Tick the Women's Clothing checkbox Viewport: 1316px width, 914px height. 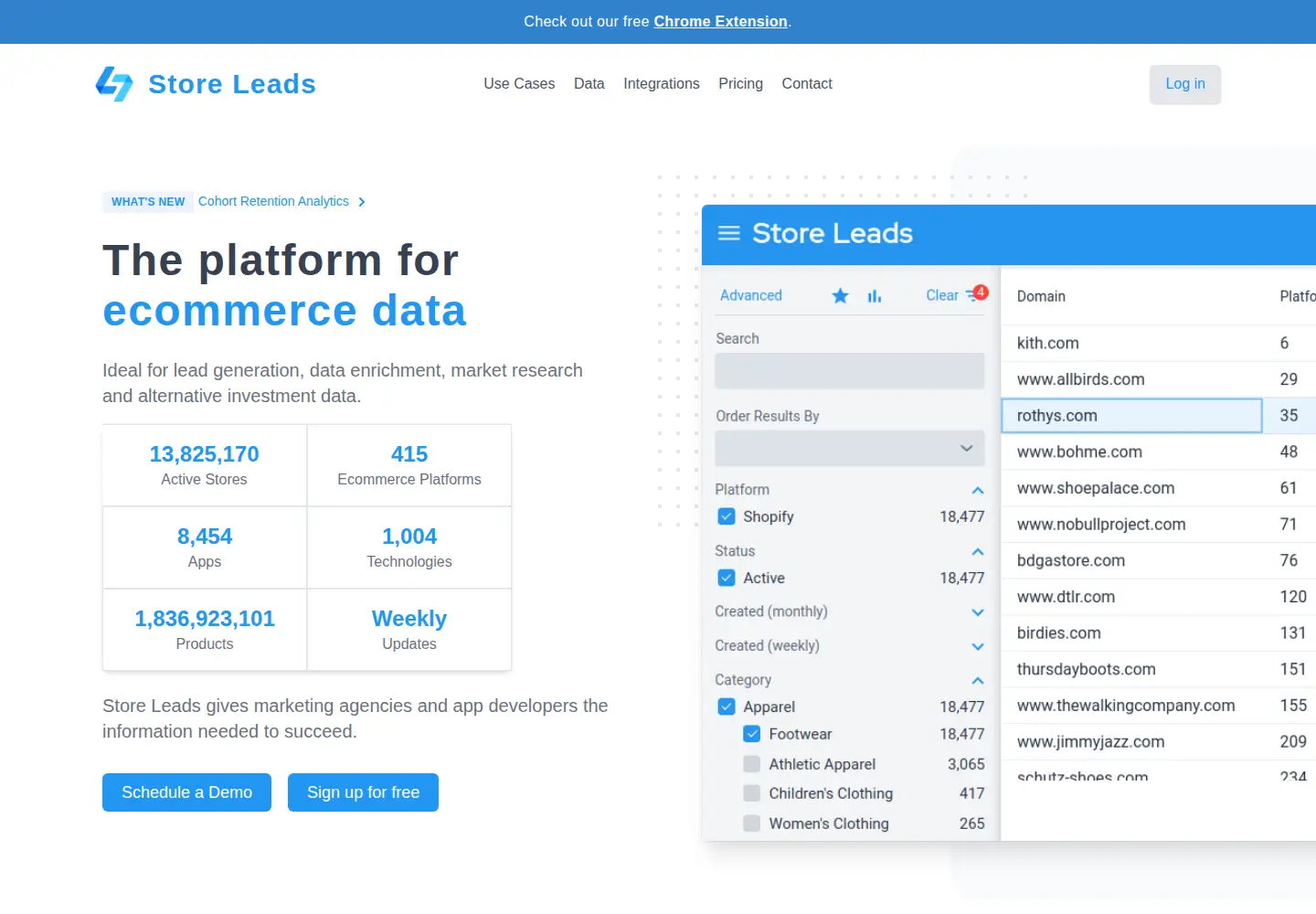(752, 824)
